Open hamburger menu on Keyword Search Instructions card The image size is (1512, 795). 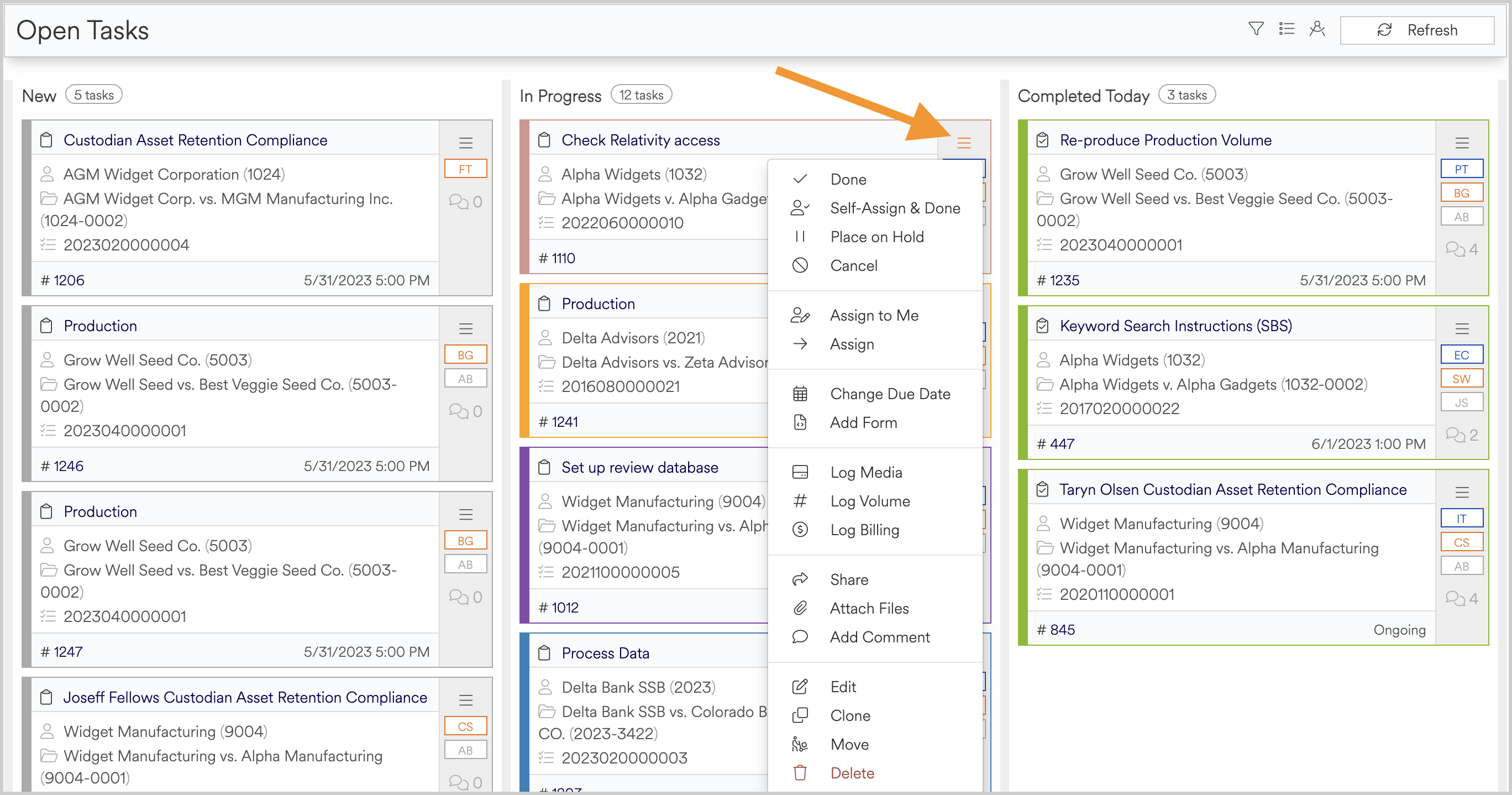pos(1462,329)
